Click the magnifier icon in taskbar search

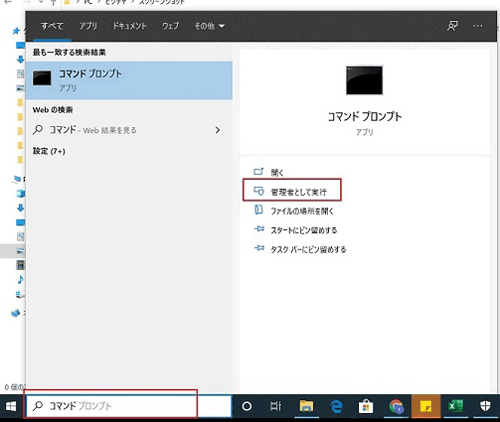click(38, 406)
